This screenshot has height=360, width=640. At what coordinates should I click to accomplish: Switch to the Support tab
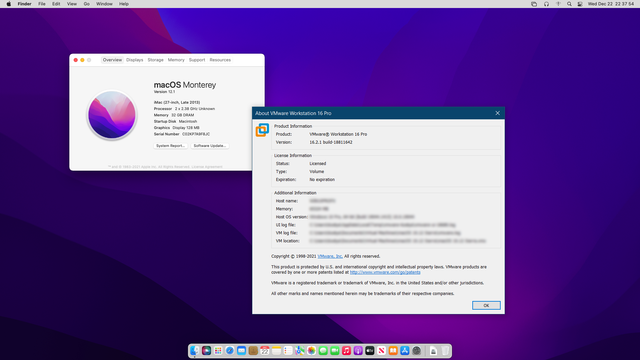click(x=197, y=60)
